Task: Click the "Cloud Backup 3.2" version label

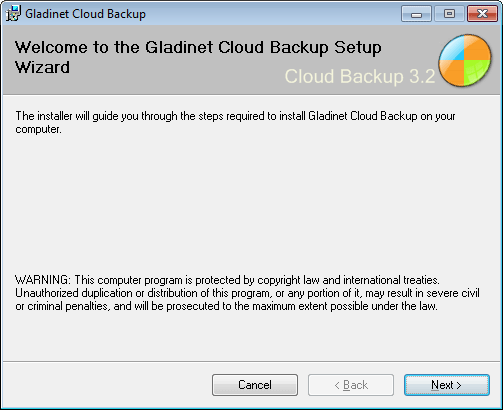Action: coord(360,76)
